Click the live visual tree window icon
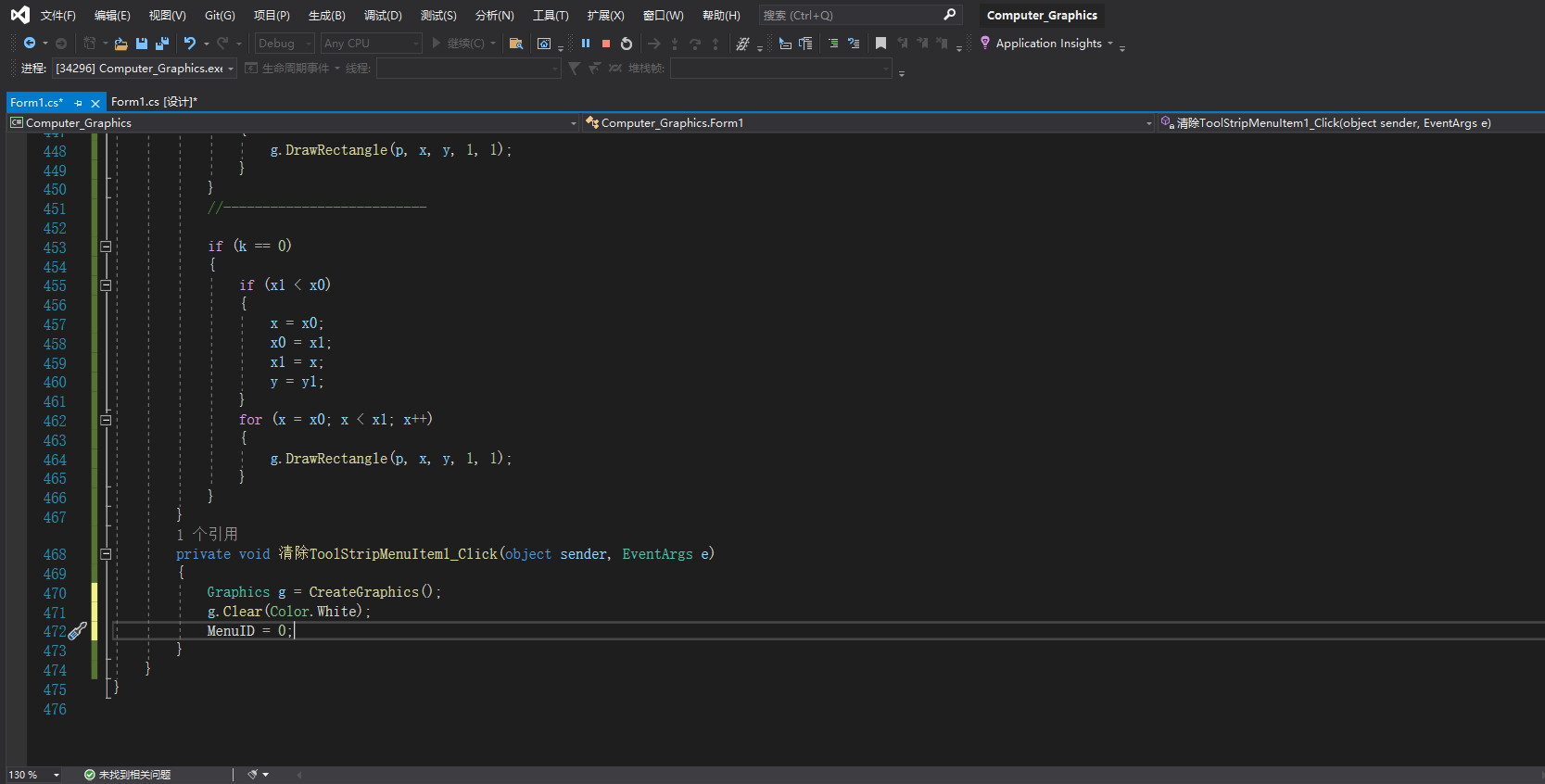This screenshot has width=1545, height=784. click(544, 44)
